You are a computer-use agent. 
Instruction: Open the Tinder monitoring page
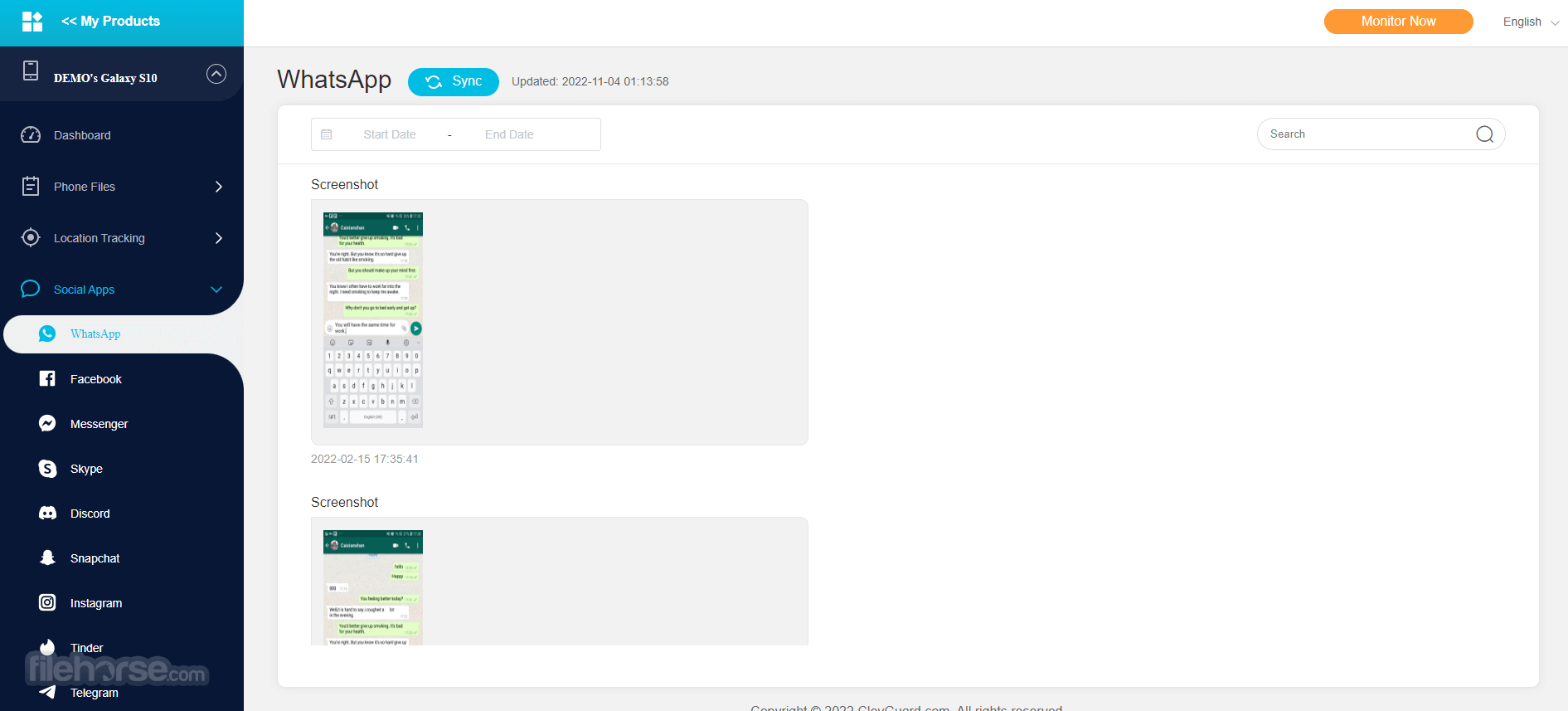(86, 648)
